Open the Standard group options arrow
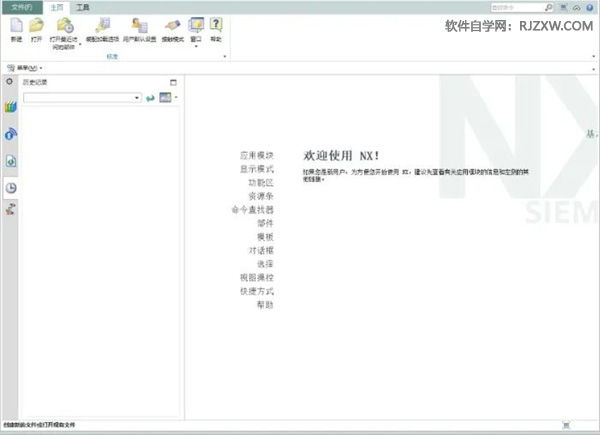The height and width of the screenshot is (435, 600). click(225, 56)
